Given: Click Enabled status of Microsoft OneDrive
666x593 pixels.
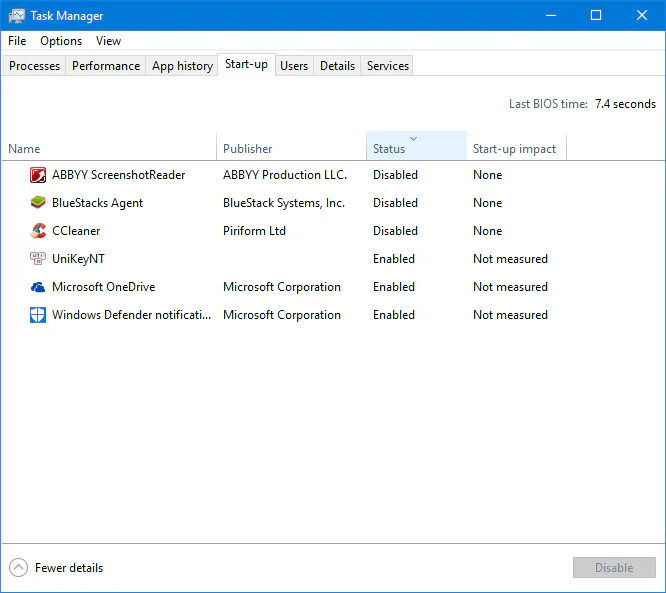Looking at the screenshot, I should coord(394,287).
